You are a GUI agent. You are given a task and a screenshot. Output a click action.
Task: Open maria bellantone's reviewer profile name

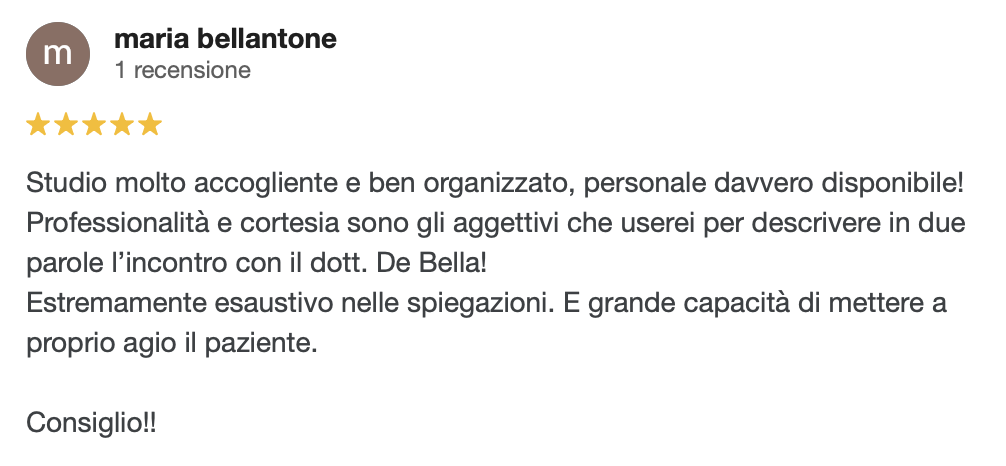225,39
